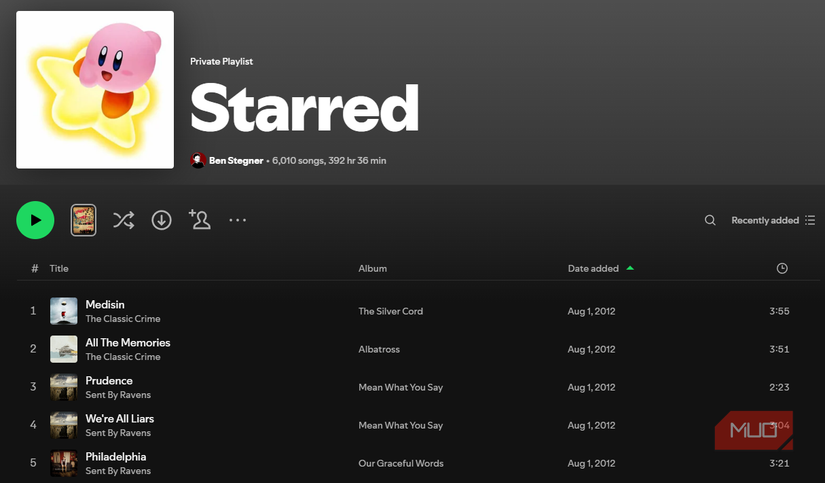Play the Starred playlist with green button
The width and height of the screenshot is (825, 483).
pos(35,220)
